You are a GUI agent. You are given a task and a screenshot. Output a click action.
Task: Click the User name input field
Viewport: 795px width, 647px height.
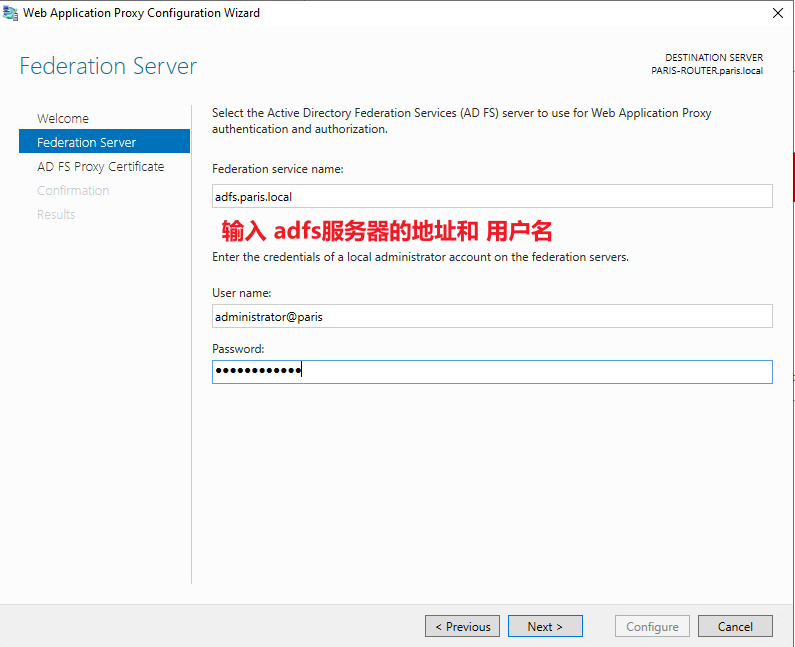(x=492, y=316)
